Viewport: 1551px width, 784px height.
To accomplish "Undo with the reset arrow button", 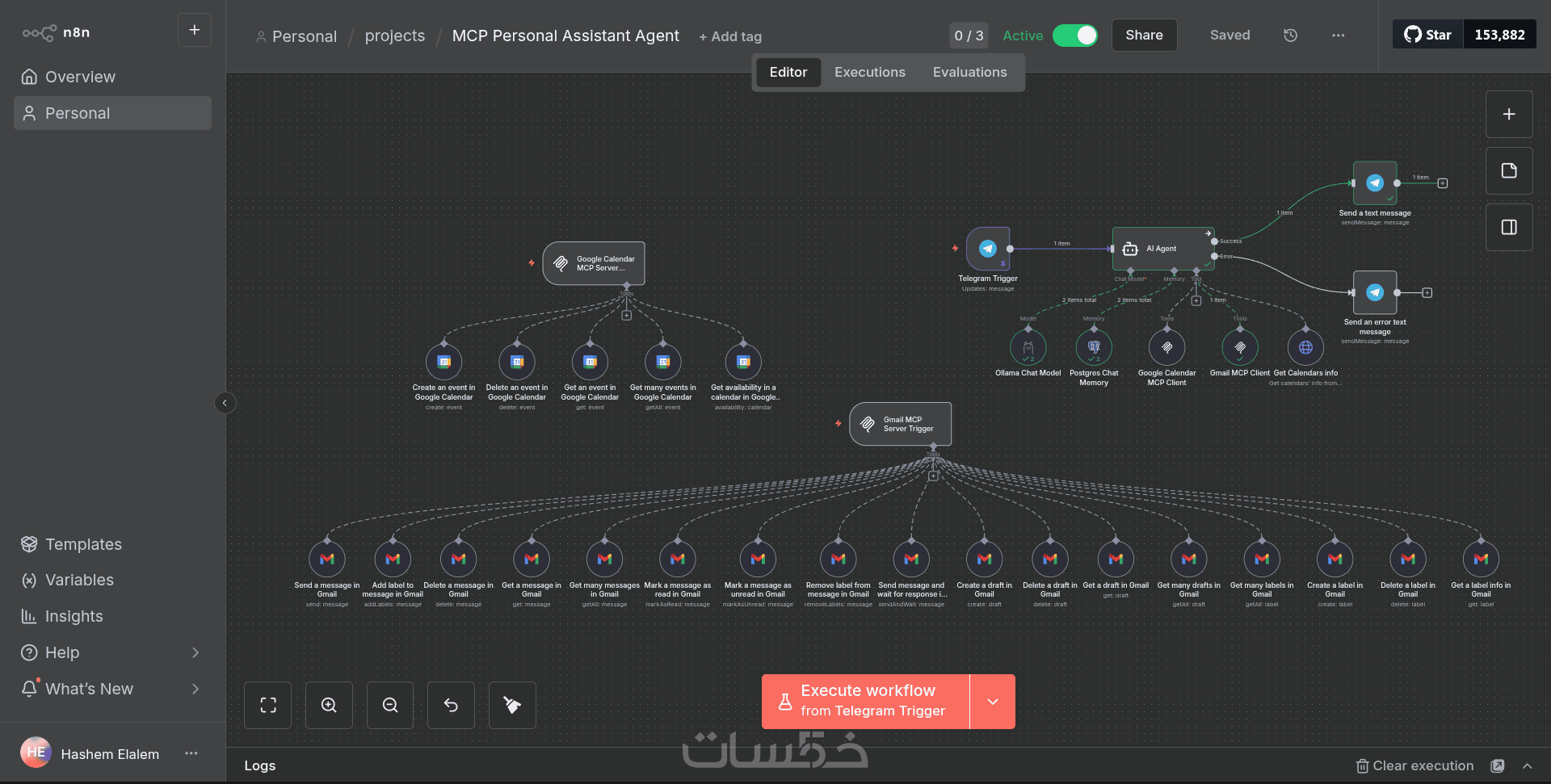I will (451, 705).
